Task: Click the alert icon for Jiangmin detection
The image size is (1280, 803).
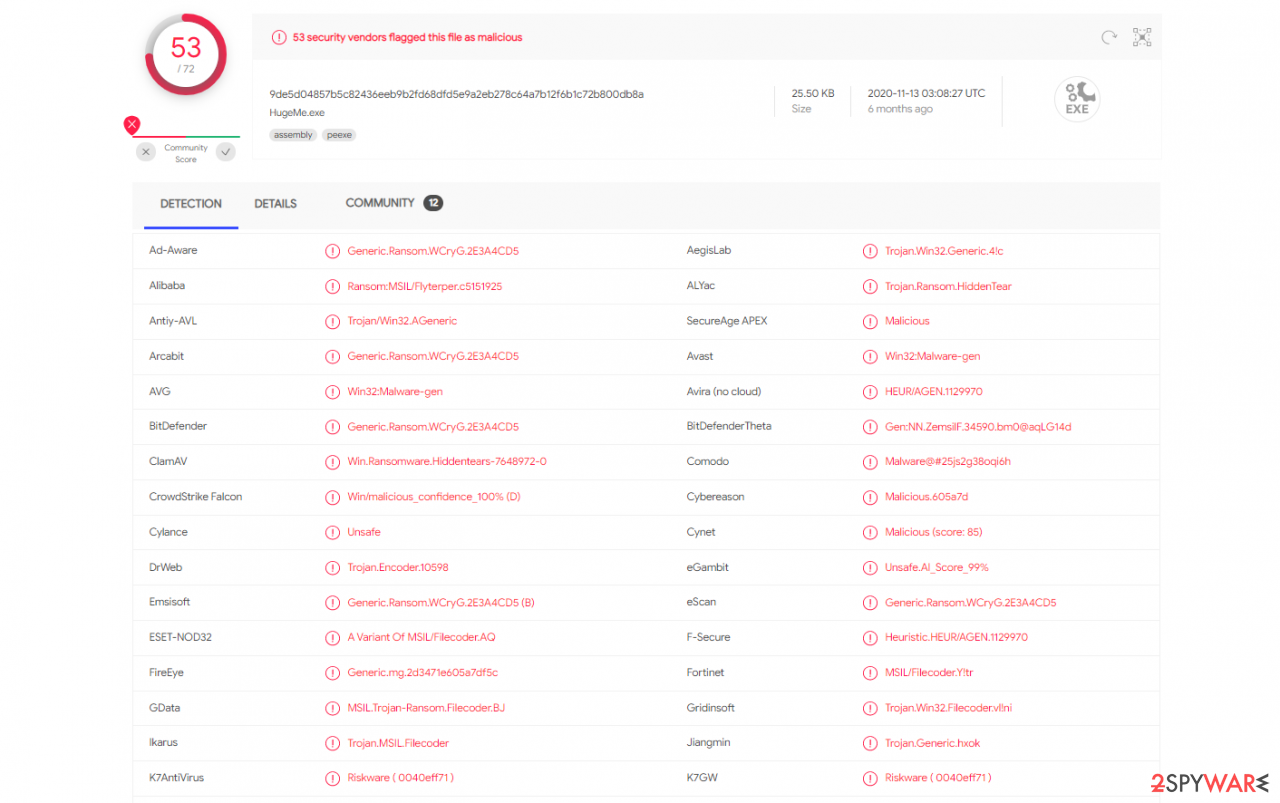Action: (x=870, y=743)
